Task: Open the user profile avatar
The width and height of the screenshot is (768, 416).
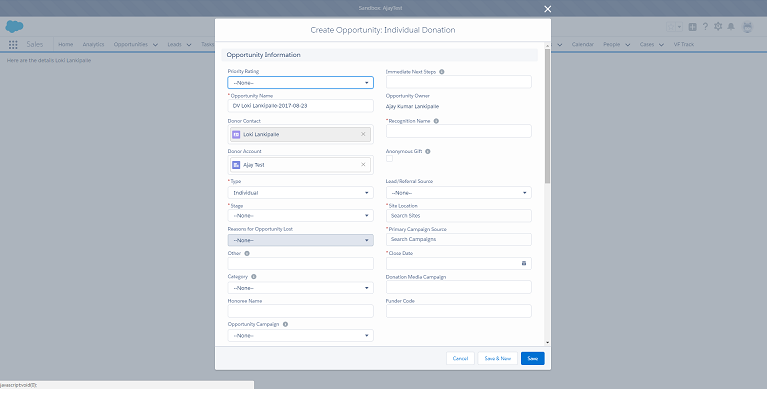Action: (747, 27)
